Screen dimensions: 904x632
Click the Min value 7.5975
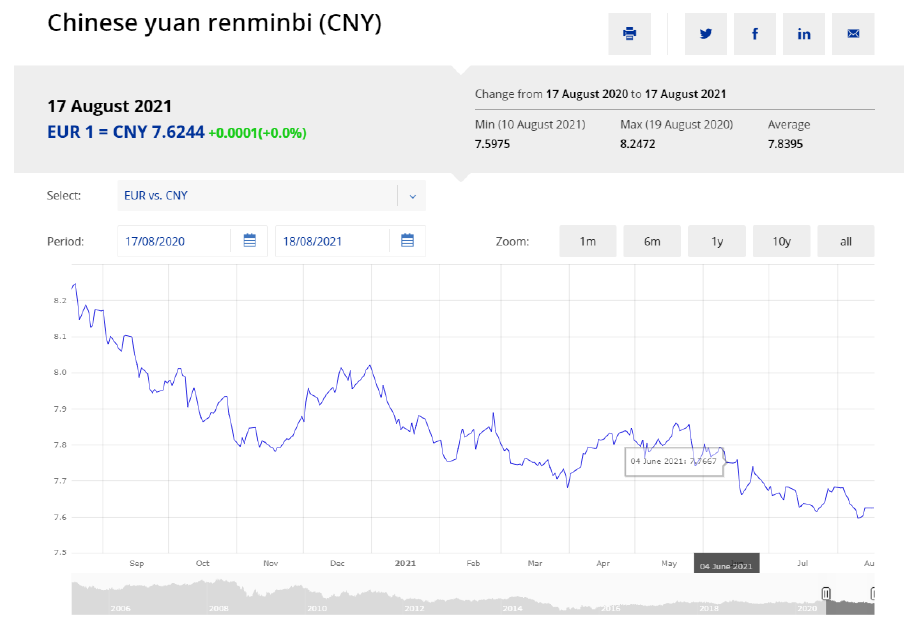492,144
